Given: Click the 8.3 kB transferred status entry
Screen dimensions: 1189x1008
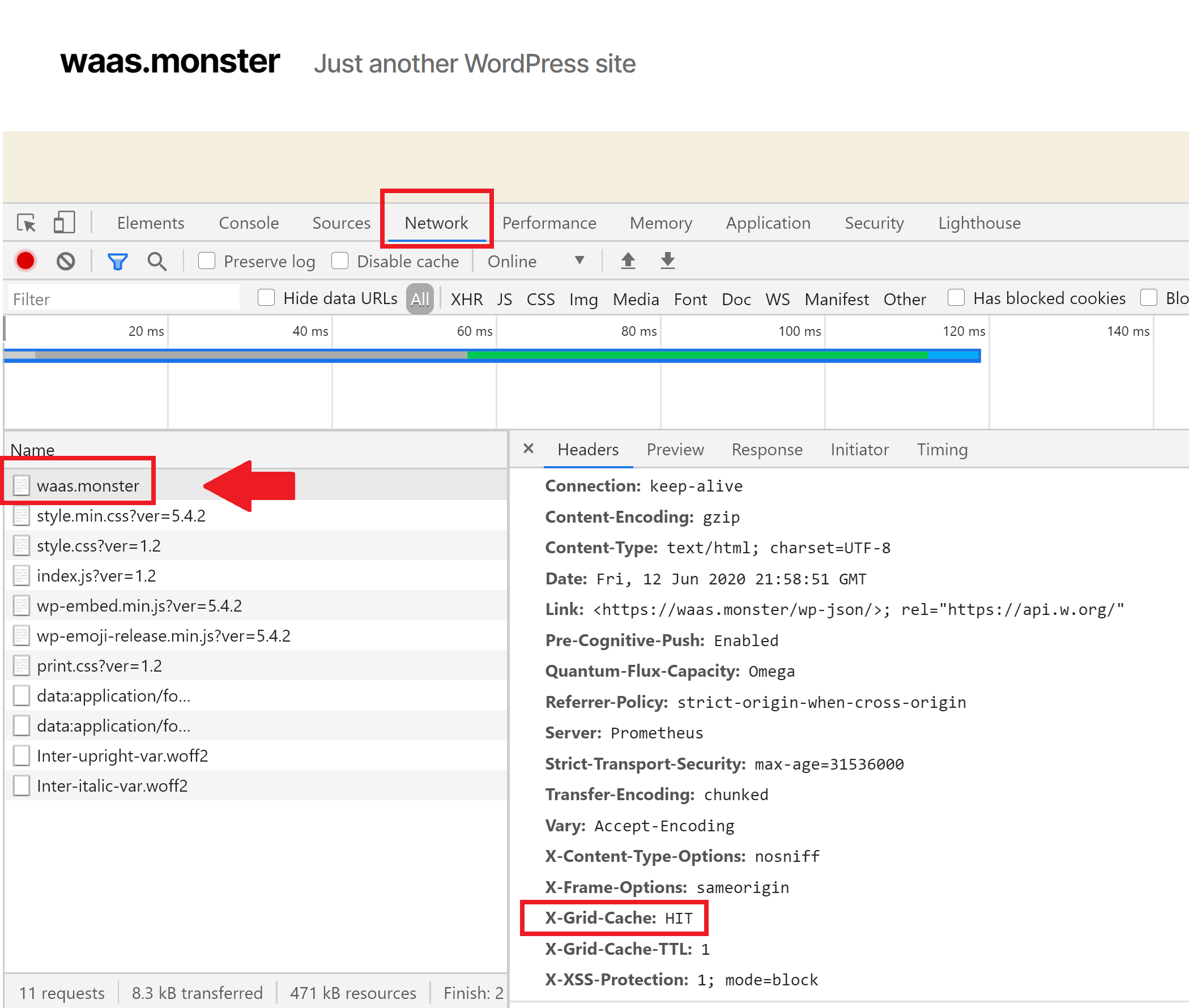Looking at the screenshot, I should coord(197,993).
